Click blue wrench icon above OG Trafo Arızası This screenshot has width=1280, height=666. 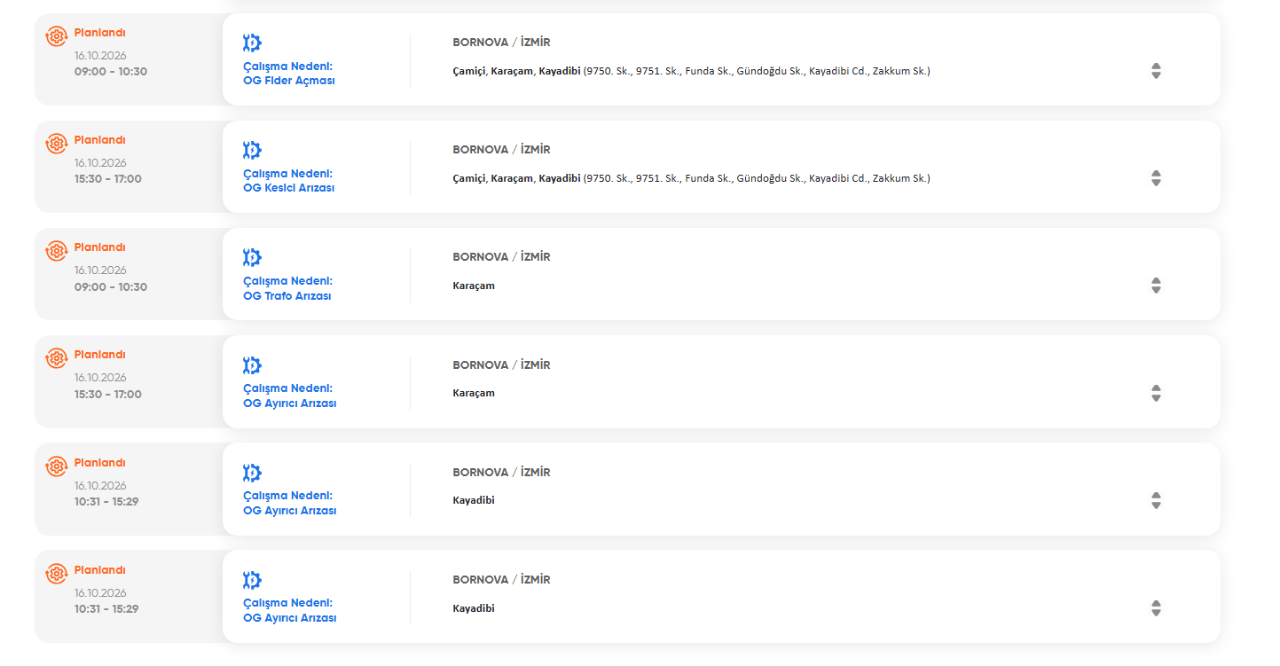tap(252, 258)
